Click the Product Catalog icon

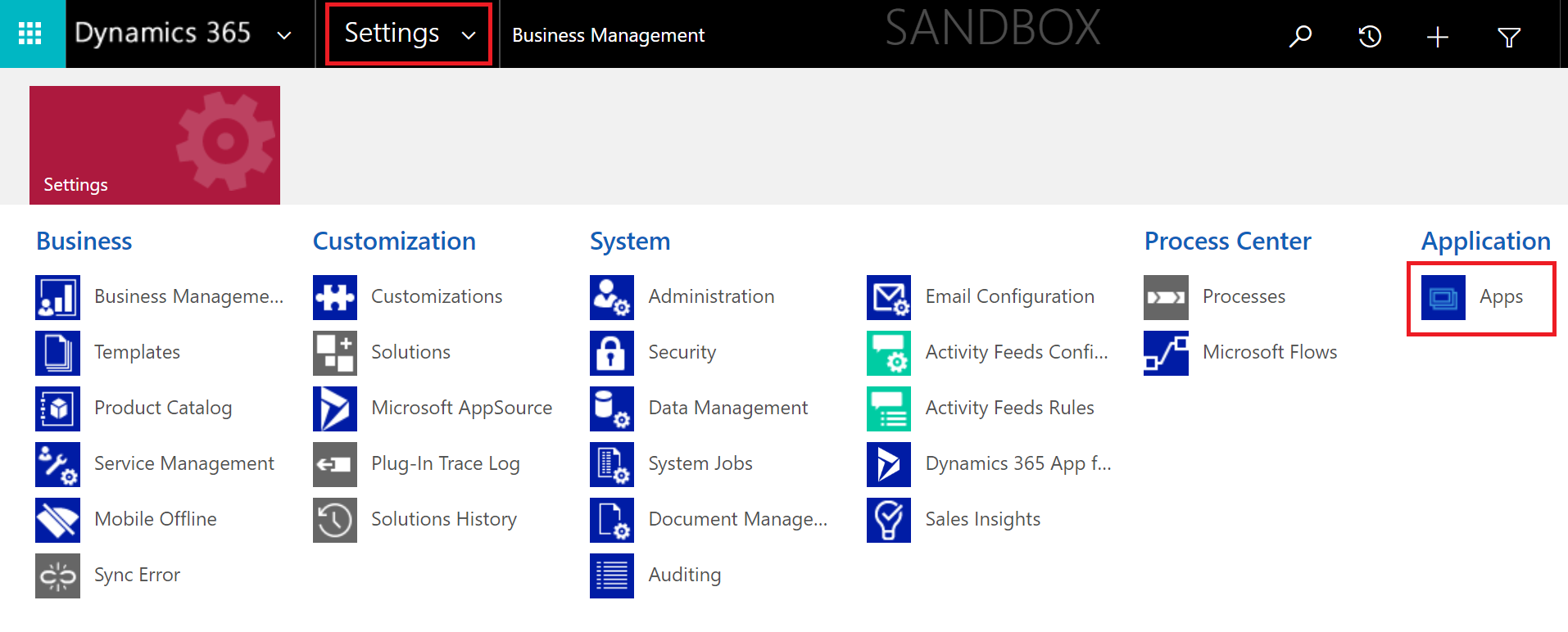coord(57,409)
